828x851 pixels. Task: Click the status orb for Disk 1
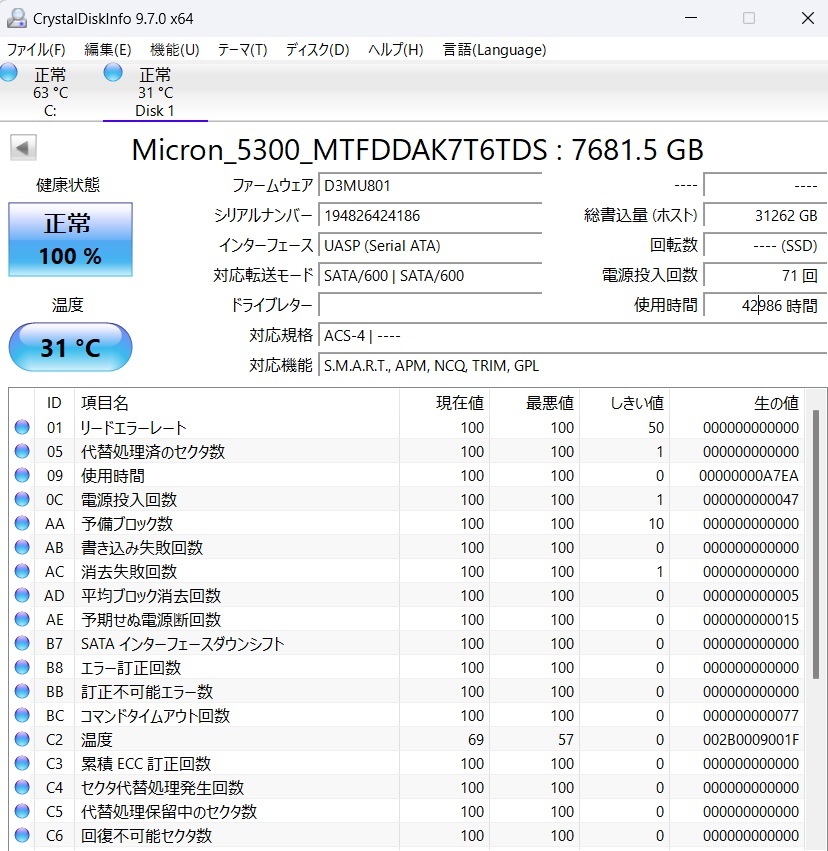coord(113,72)
